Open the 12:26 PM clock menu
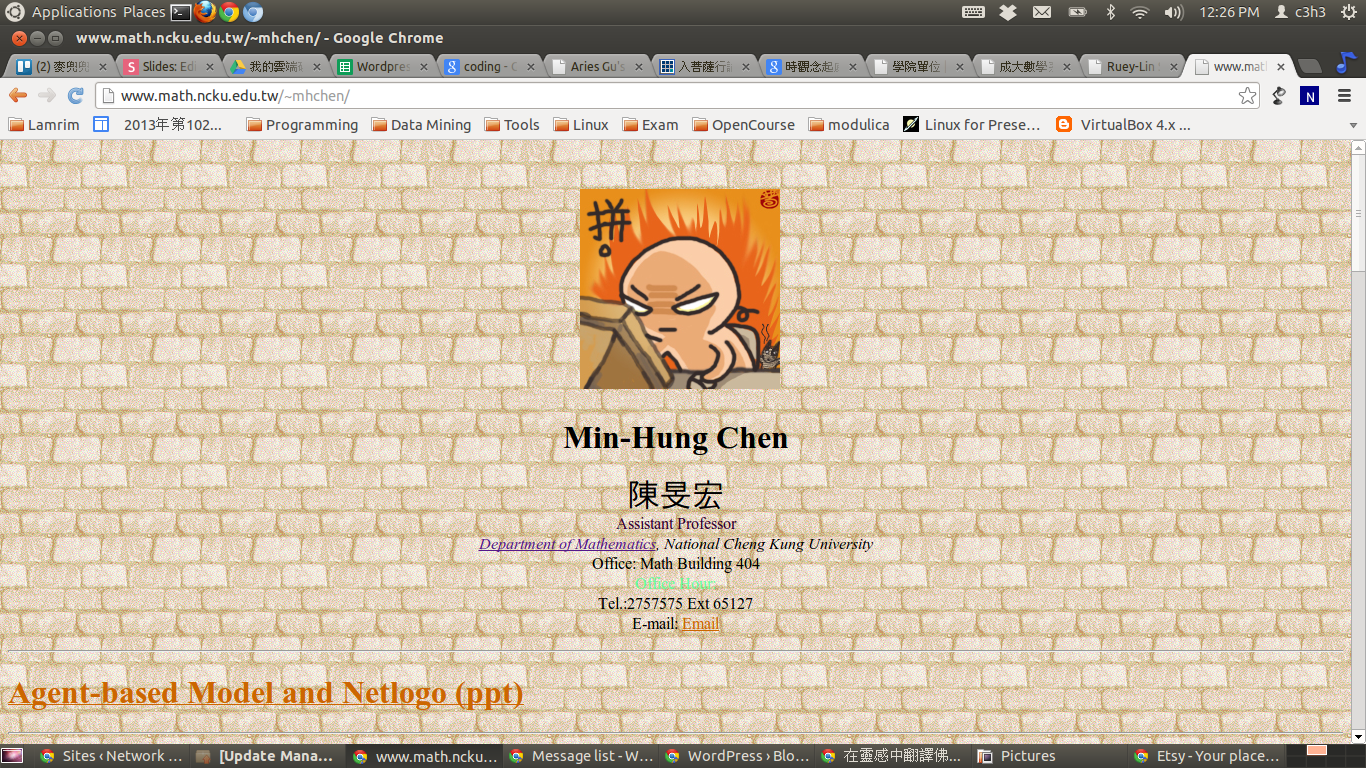Screen dimensions: 1366x768 click(x=1229, y=12)
